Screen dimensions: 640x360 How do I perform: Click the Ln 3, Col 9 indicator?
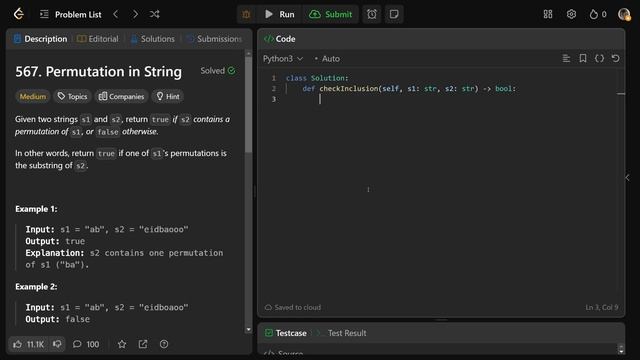(602, 307)
